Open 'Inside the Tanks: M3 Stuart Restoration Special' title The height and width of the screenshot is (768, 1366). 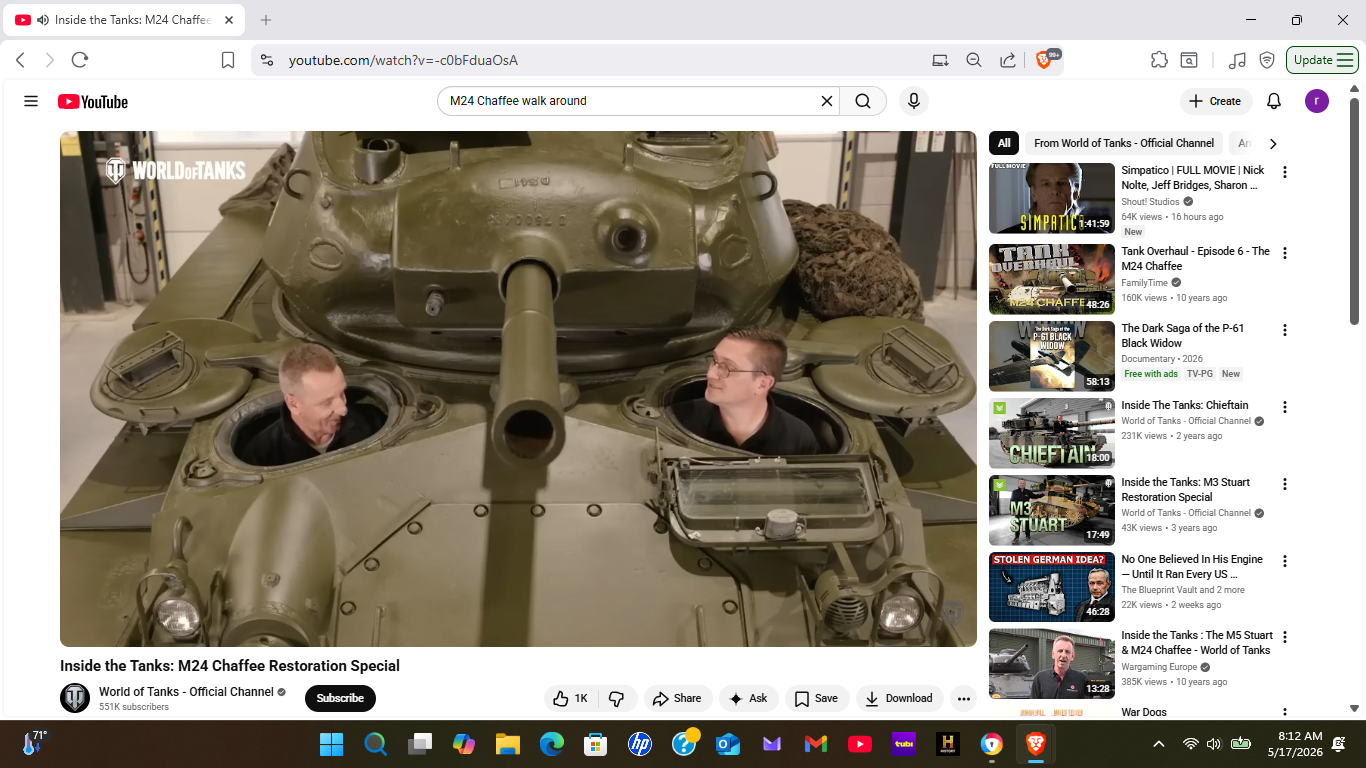[x=1185, y=489]
